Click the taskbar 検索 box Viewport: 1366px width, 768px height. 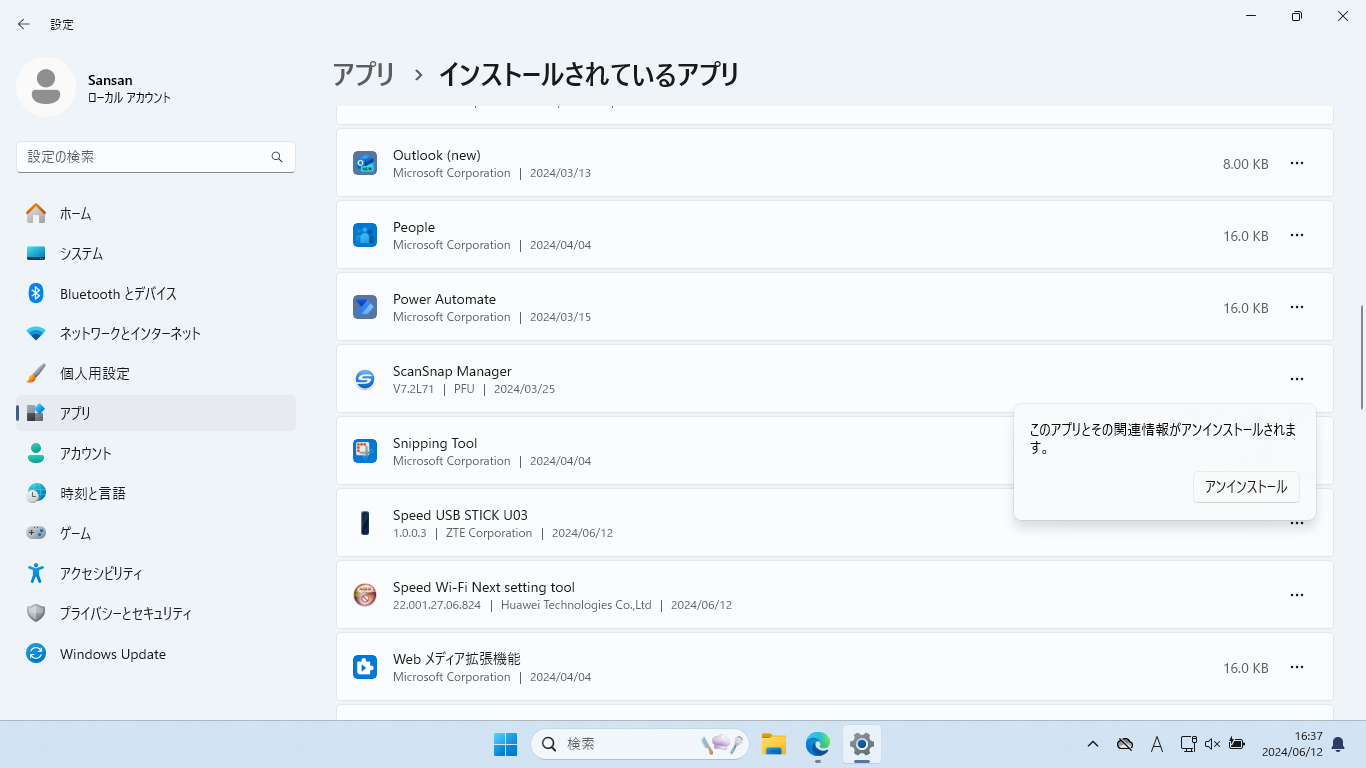click(x=639, y=744)
